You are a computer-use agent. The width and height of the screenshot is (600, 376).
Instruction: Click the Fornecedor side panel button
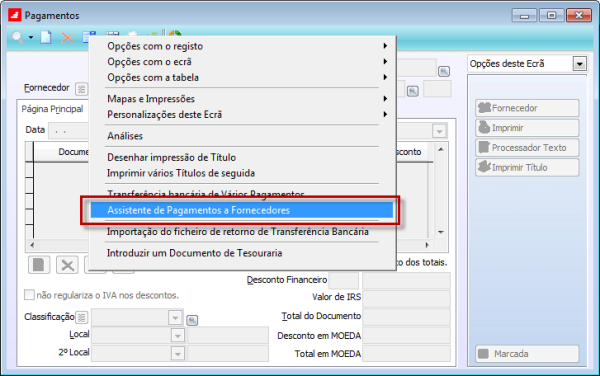[527, 108]
